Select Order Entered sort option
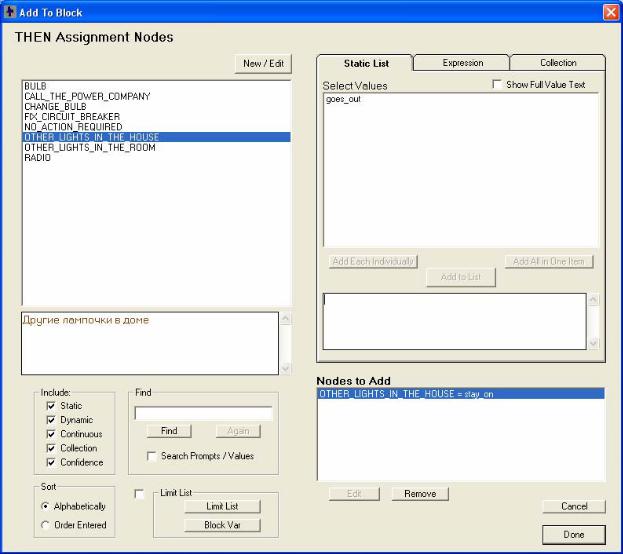This screenshot has height=554, width=623. tap(45, 525)
